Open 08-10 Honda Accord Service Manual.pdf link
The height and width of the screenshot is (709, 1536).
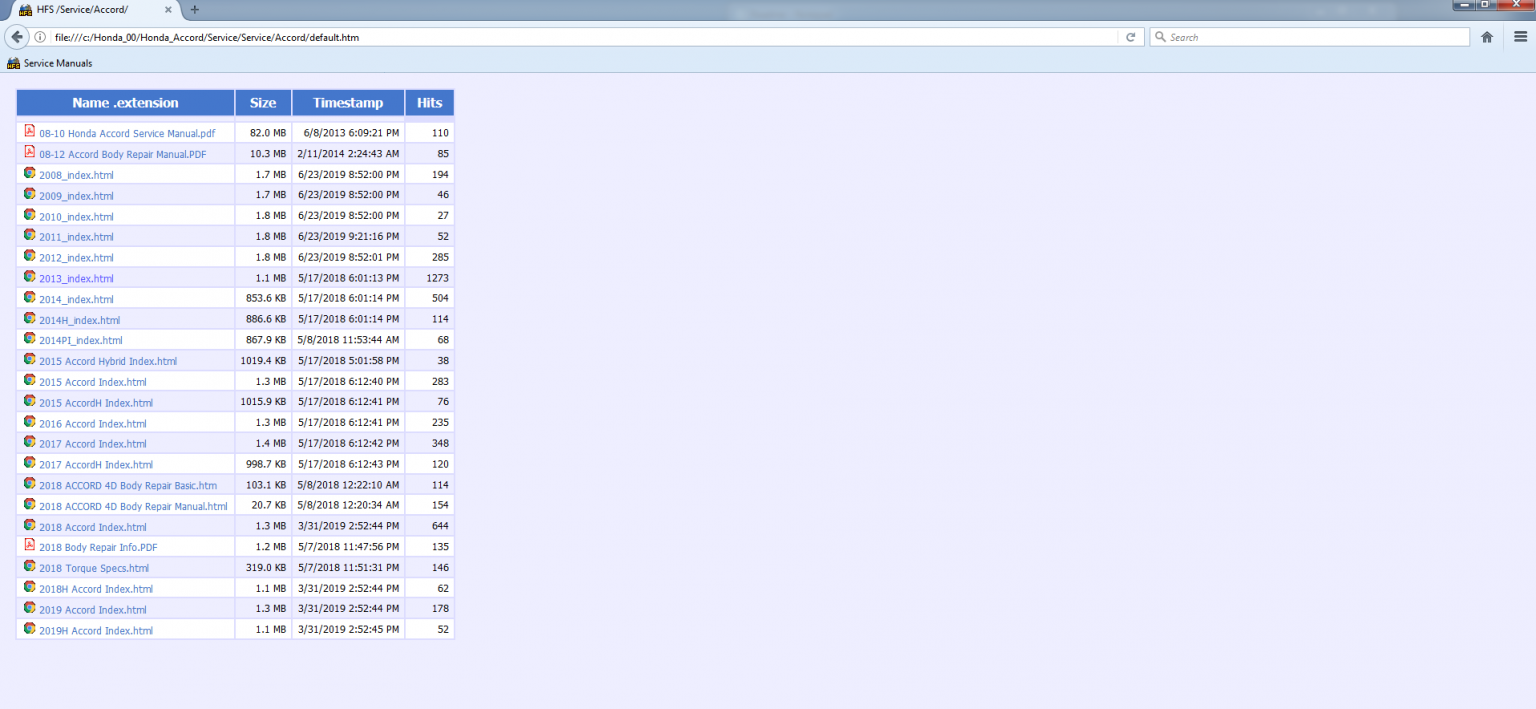(127, 133)
